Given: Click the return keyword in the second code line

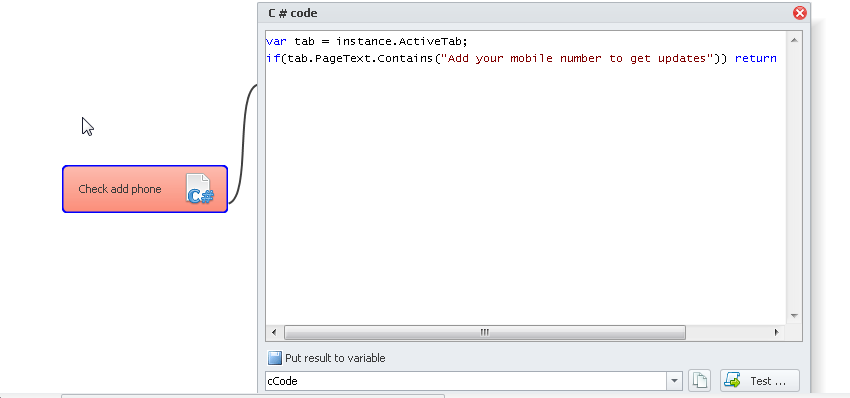Looking at the screenshot, I should (756, 59).
